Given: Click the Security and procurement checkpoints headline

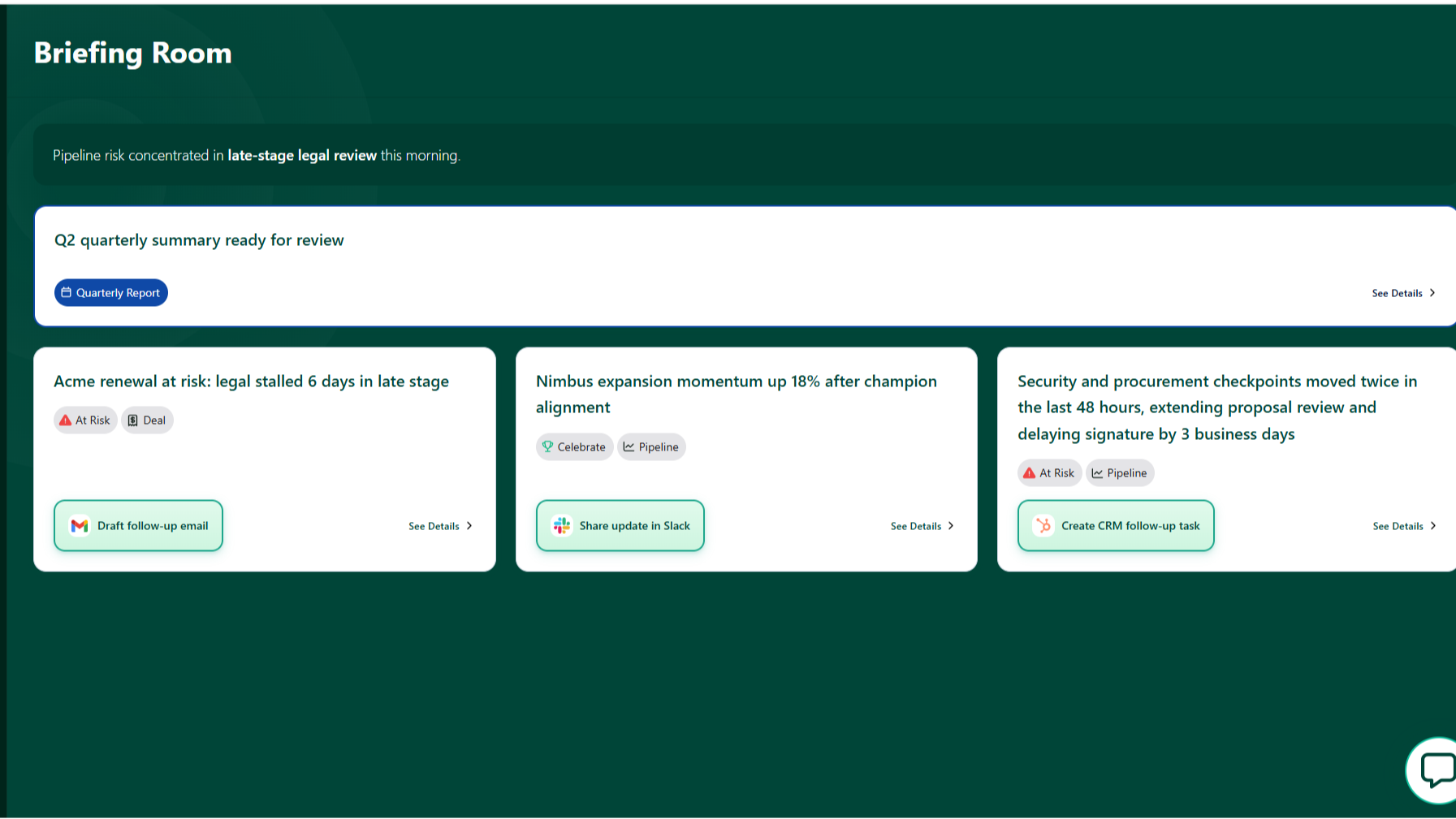Looking at the screenshot, I should click(x=1217, y=407).
